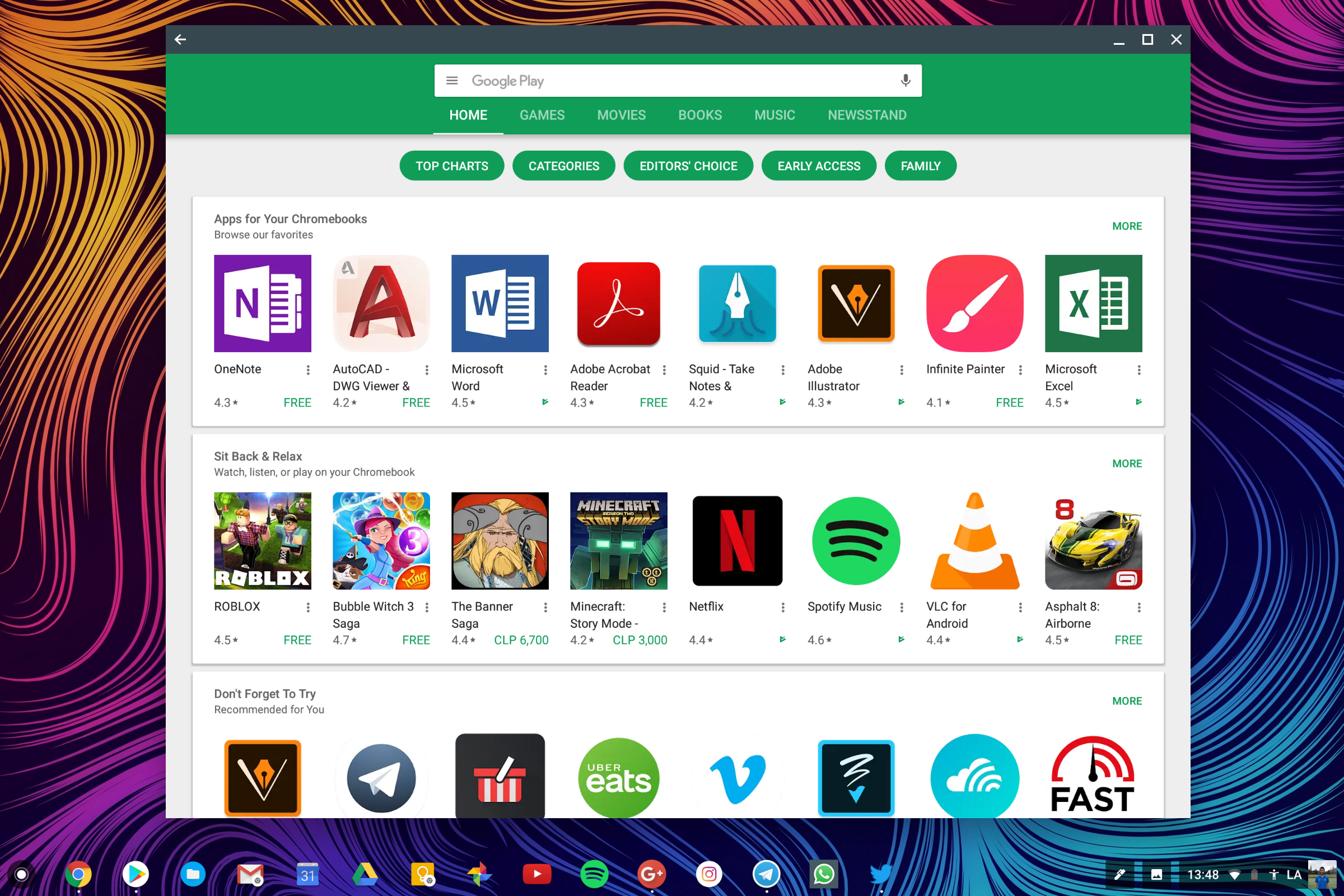Open CATEGORIES
This screenshot has width=1344, height=896.
563,166
